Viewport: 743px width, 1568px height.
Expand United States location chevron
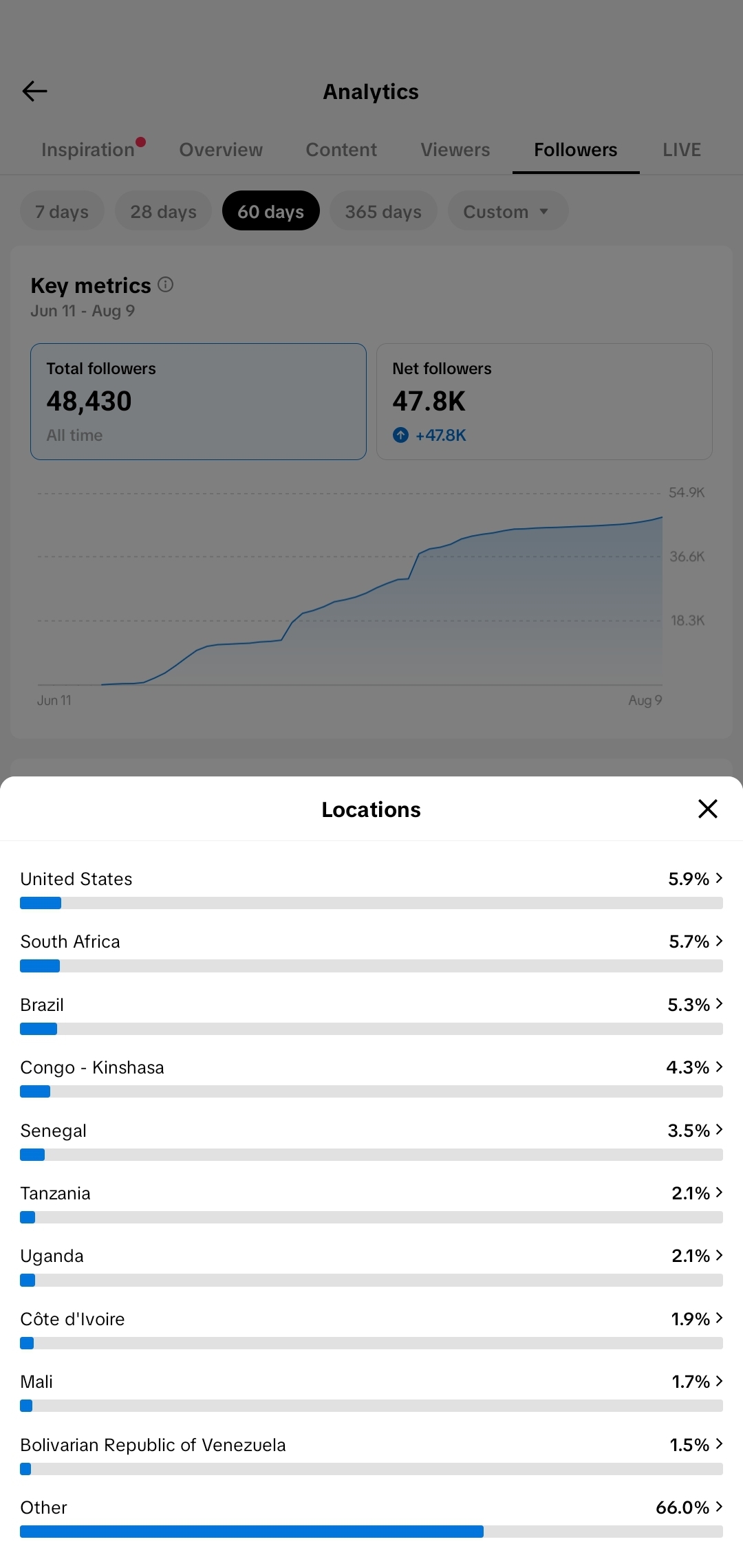(719, 878)
